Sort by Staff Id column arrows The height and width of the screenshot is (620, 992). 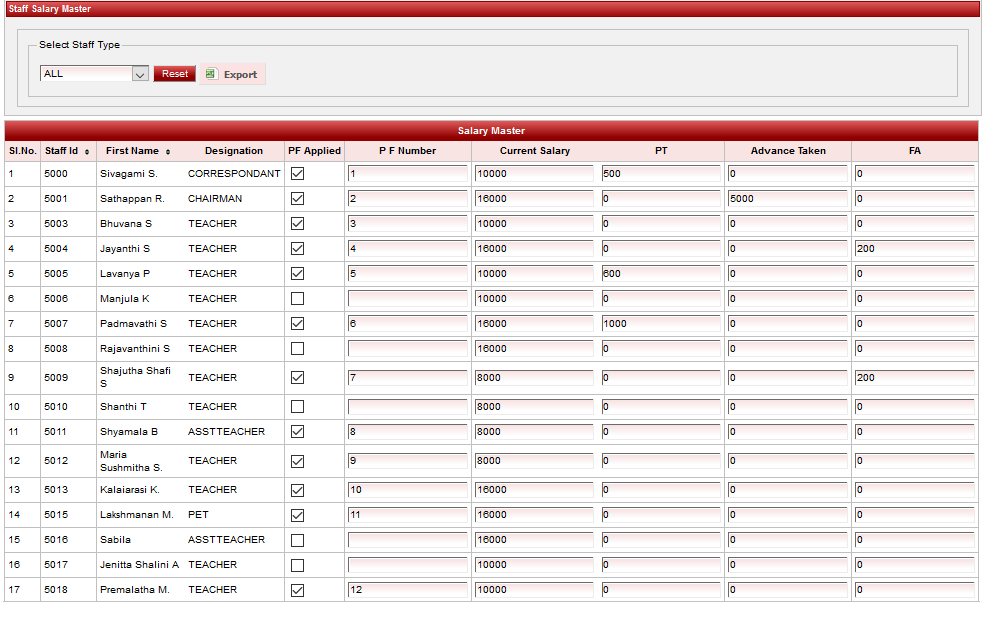pos(87,152)
